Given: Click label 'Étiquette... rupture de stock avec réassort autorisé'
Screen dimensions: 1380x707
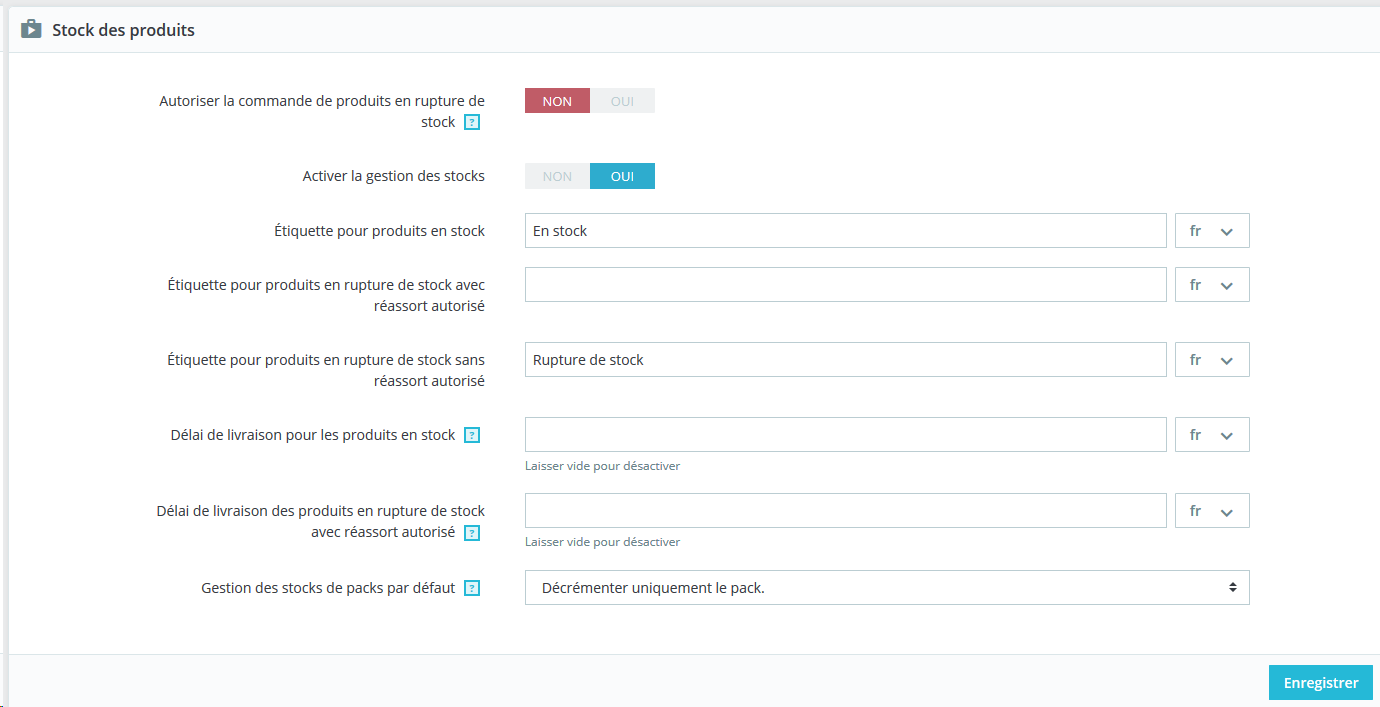Looking at the screenshot, I should coord(326,295).
